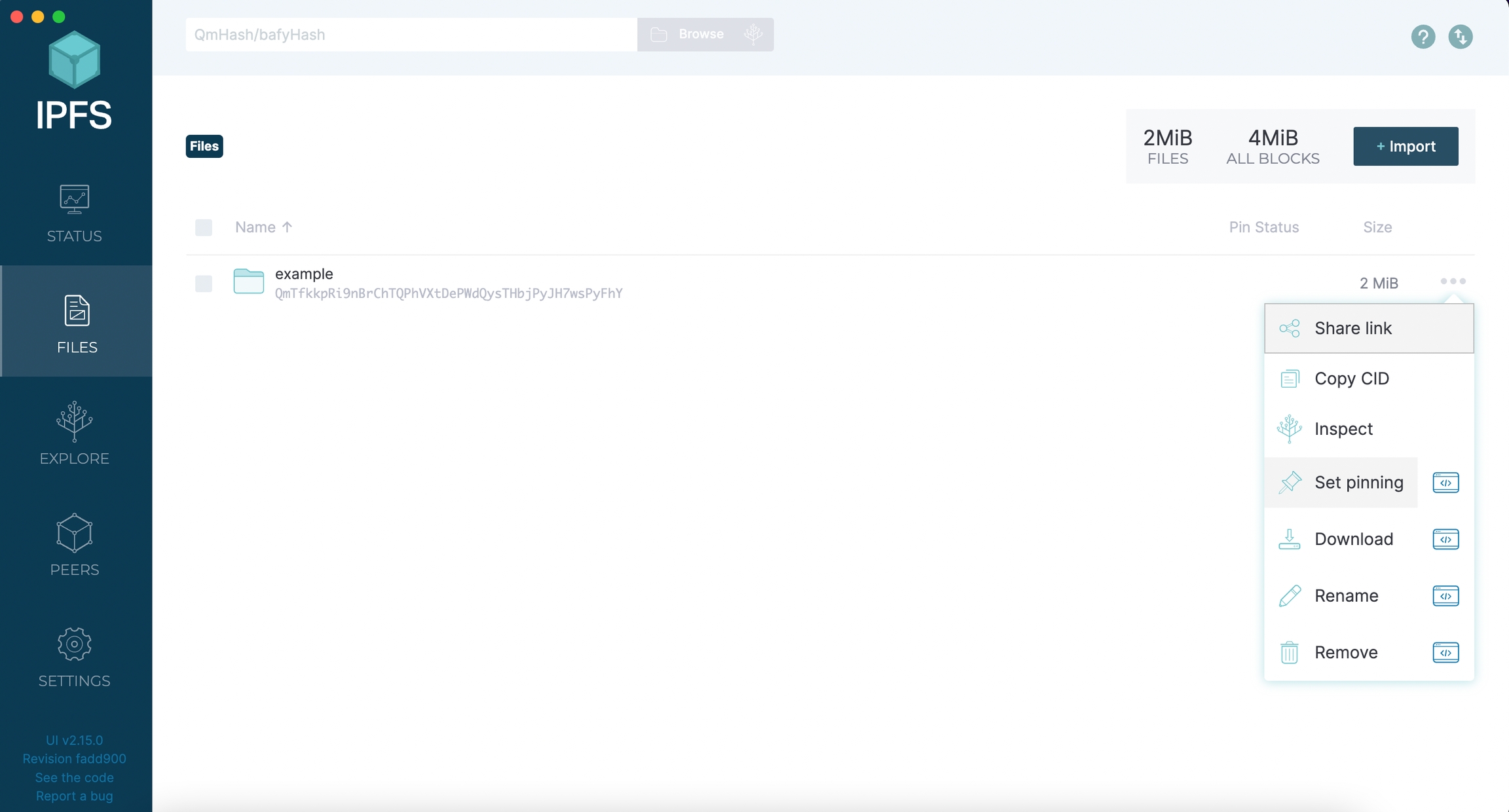
Task: Click the Inspect tree icon in the menu
Action: pyautogui.click(x=1289, y=429)
